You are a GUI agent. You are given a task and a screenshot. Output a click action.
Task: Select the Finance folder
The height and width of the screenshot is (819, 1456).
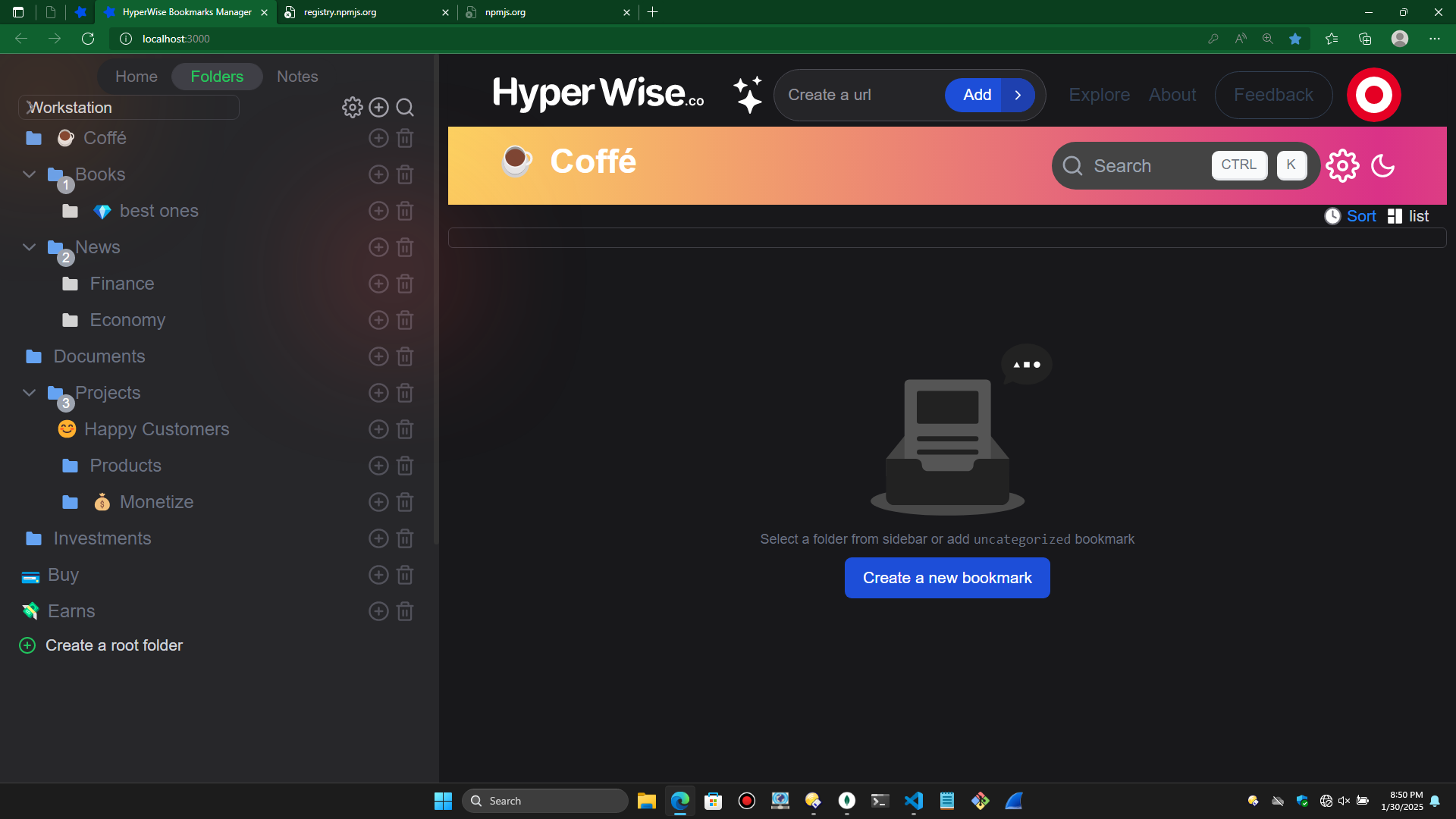(121, 284)
